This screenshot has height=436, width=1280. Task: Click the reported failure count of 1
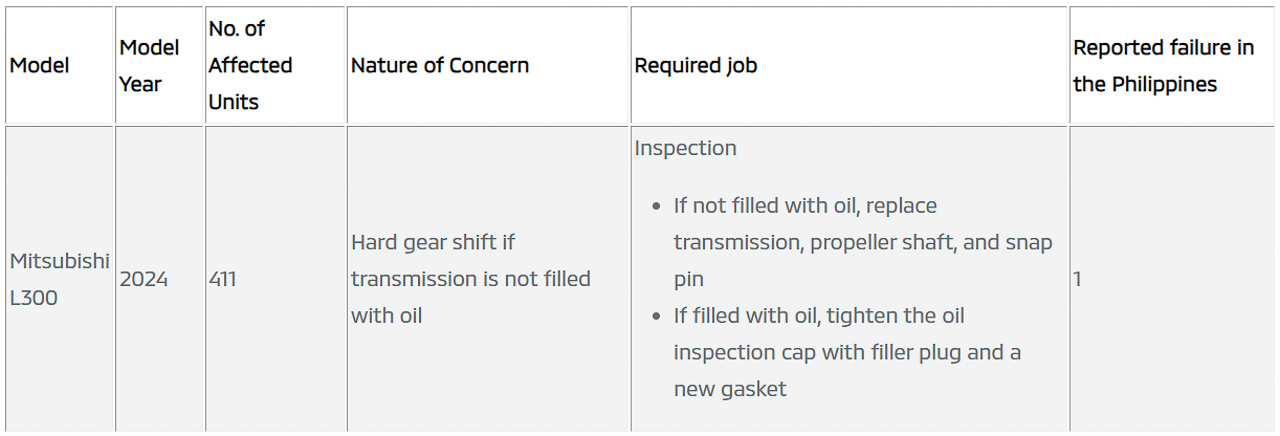(1077, 279)
